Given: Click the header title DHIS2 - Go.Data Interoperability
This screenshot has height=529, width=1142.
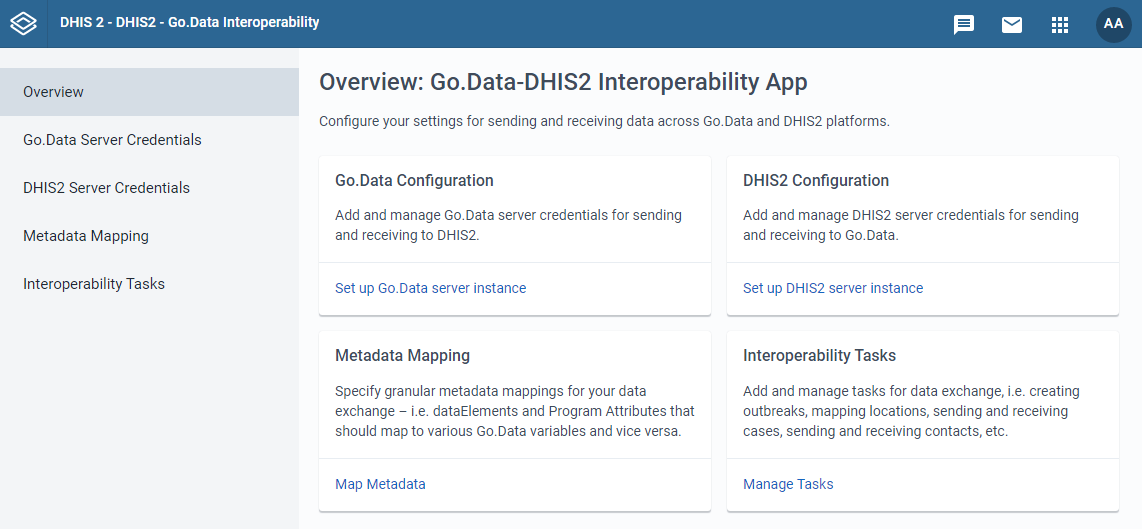Looking at the screenshot, I should (189, 23).
